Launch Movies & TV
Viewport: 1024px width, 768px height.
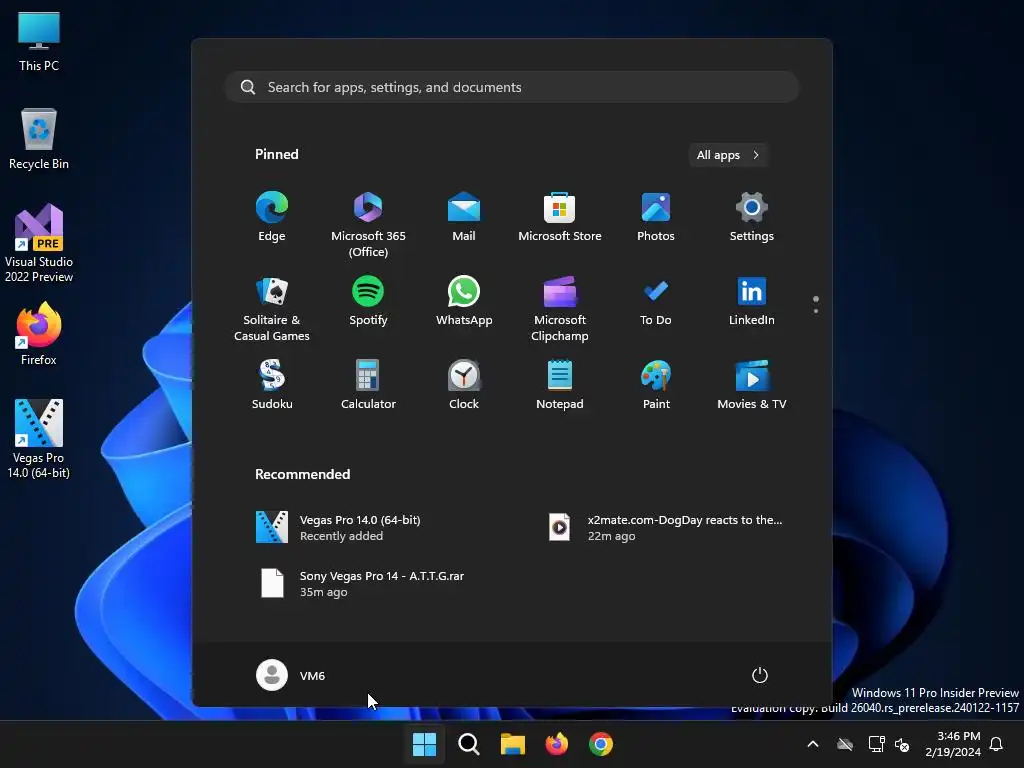pos(752,385)
